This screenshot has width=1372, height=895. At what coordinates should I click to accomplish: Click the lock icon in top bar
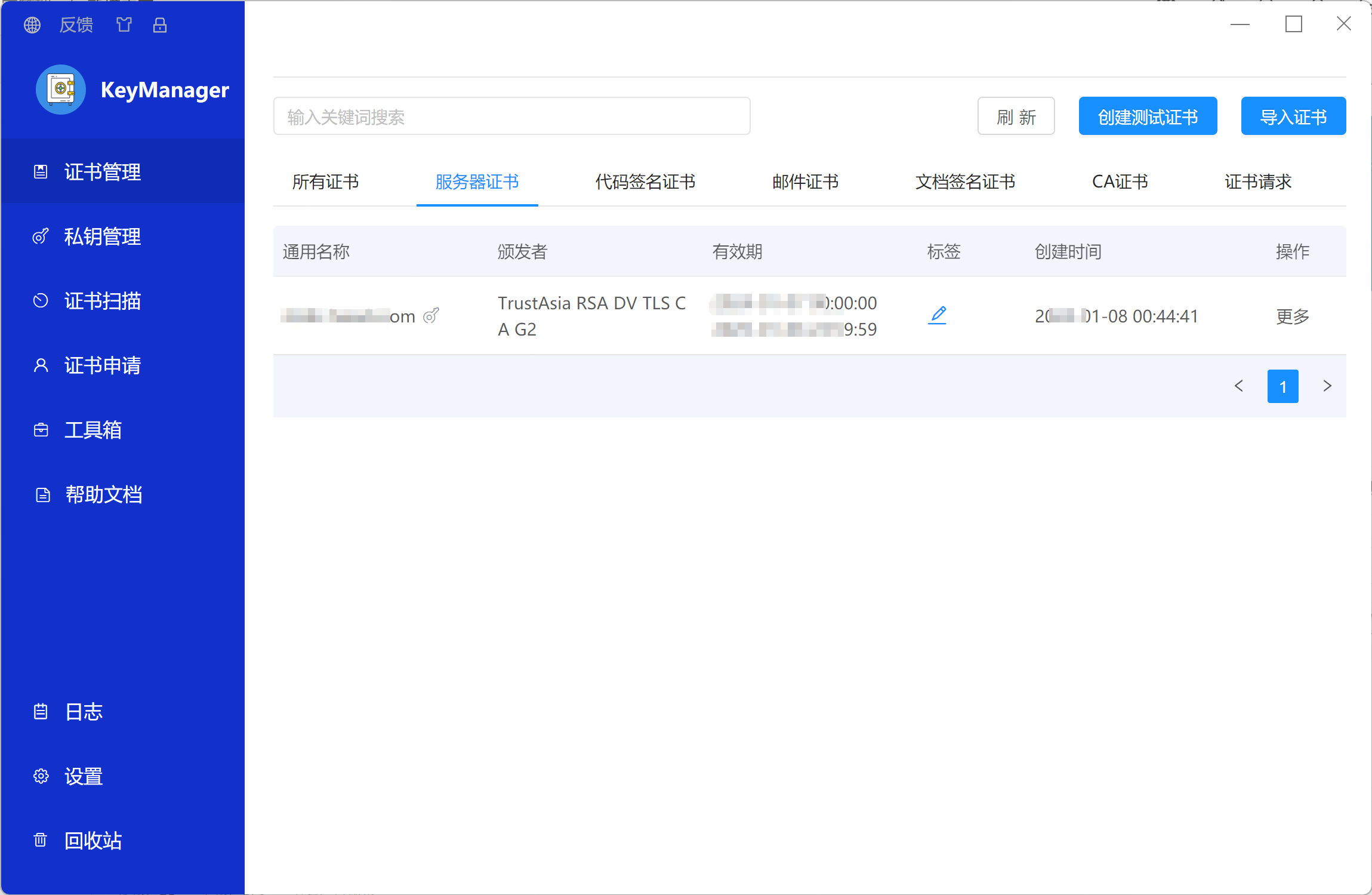160,25
